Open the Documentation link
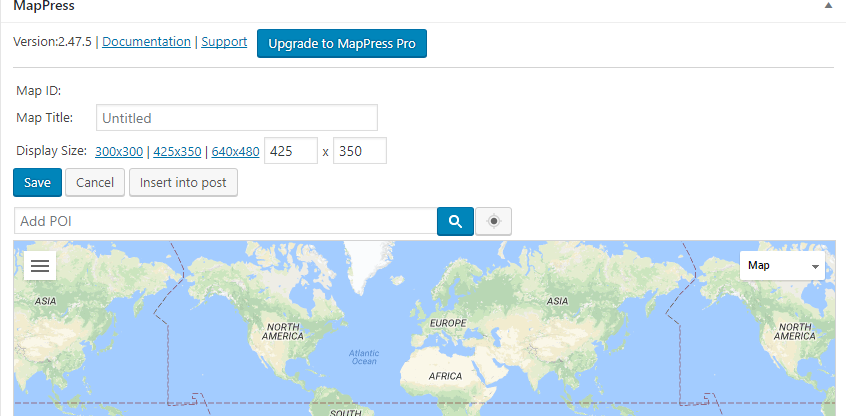This screenshot has width=846, height=416. (x=146, y=42)
